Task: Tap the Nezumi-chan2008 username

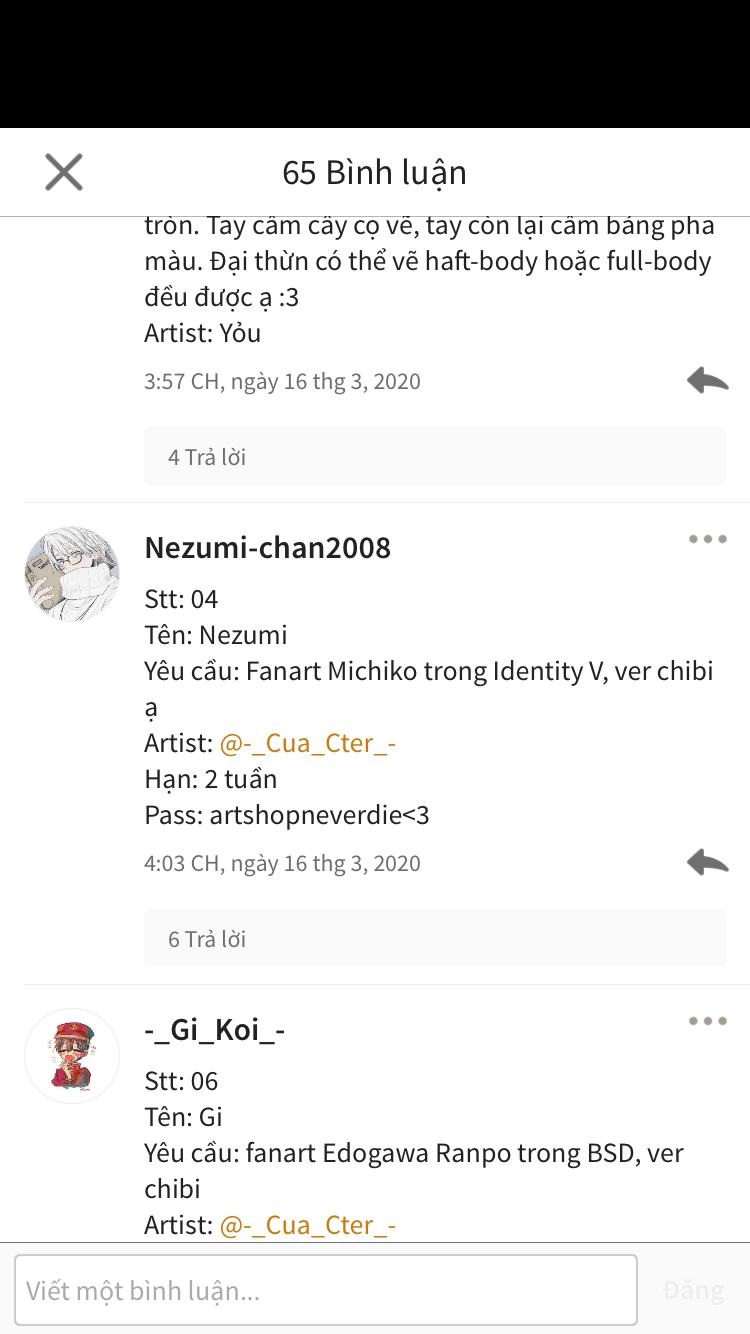Action: click(x=268, y=547)
